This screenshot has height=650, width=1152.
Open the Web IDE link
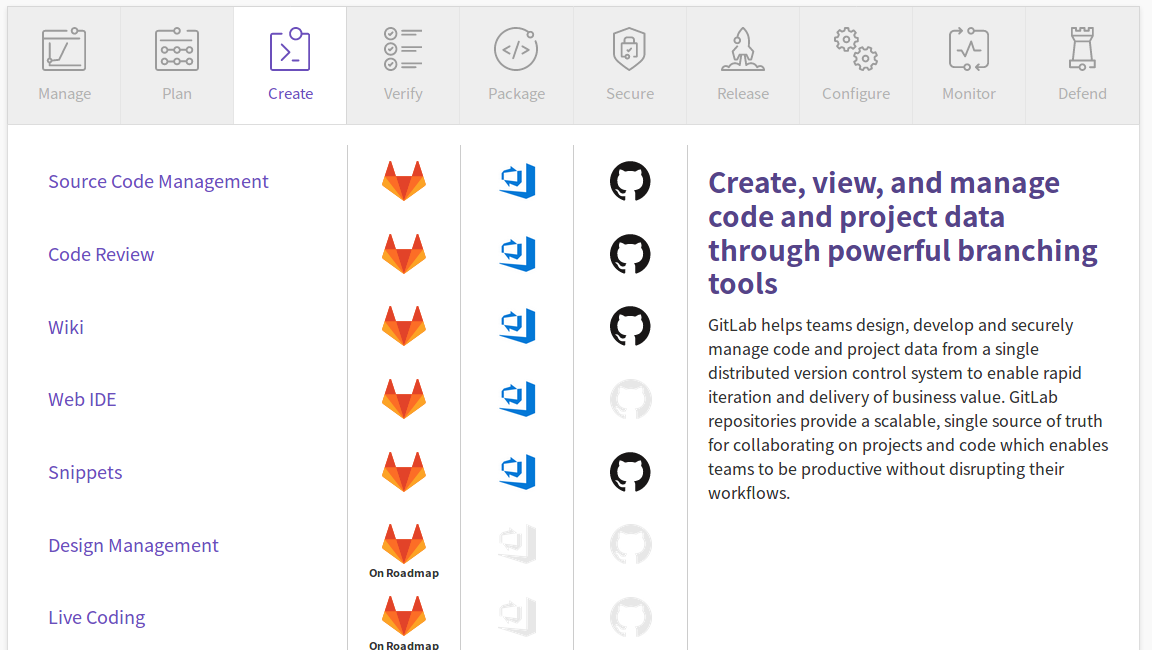[82, 400]
